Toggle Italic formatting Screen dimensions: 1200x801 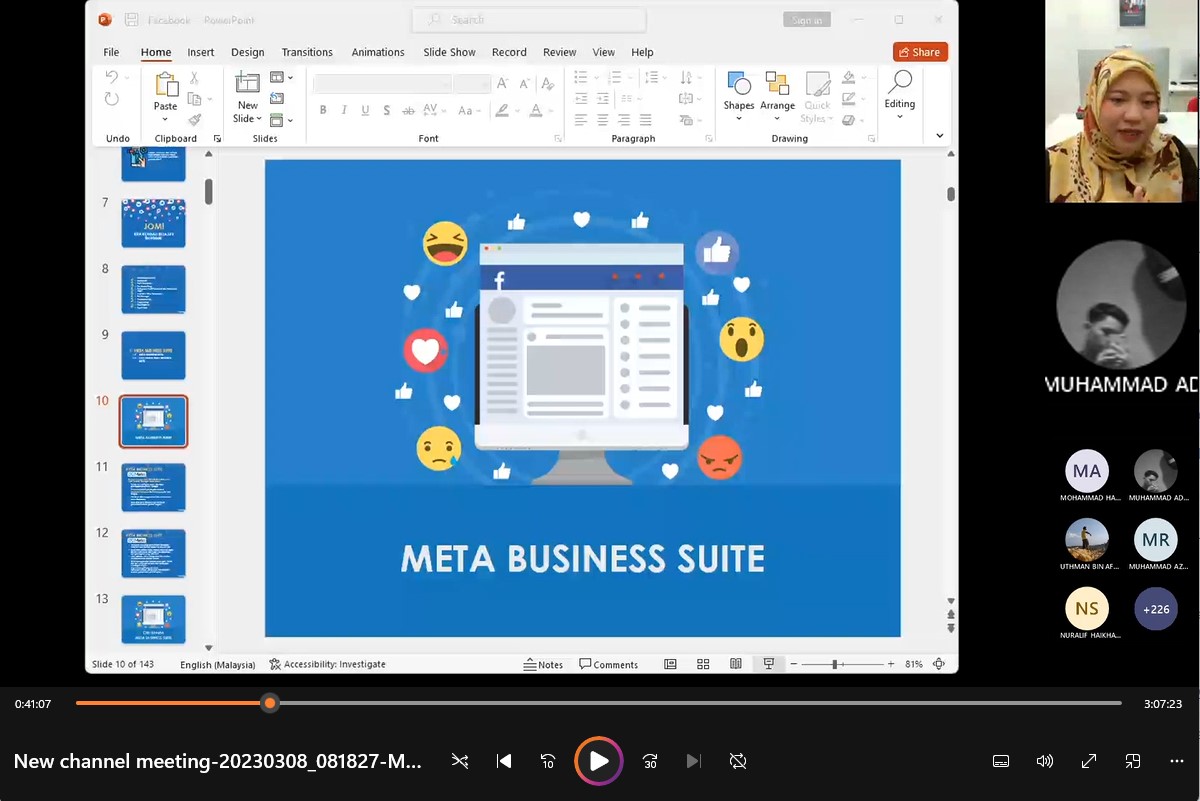pyautogui.click(x=344, y=110)
